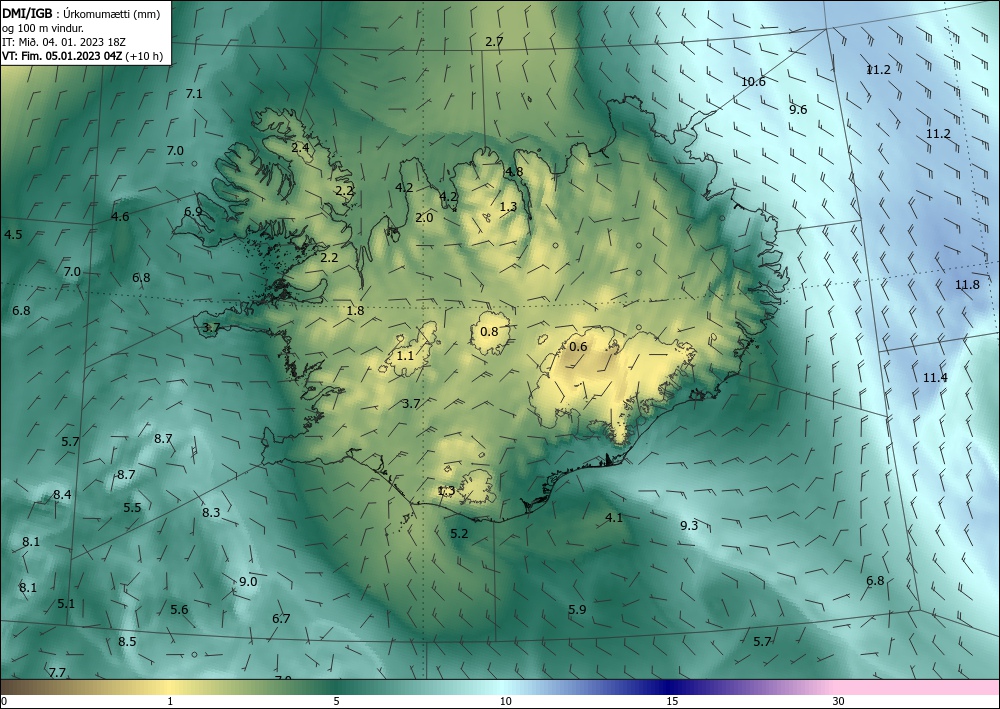Click the 8.5 value near the bottom left
The height and width of the screenshot is (709, 1000).
tap(127, 641)
